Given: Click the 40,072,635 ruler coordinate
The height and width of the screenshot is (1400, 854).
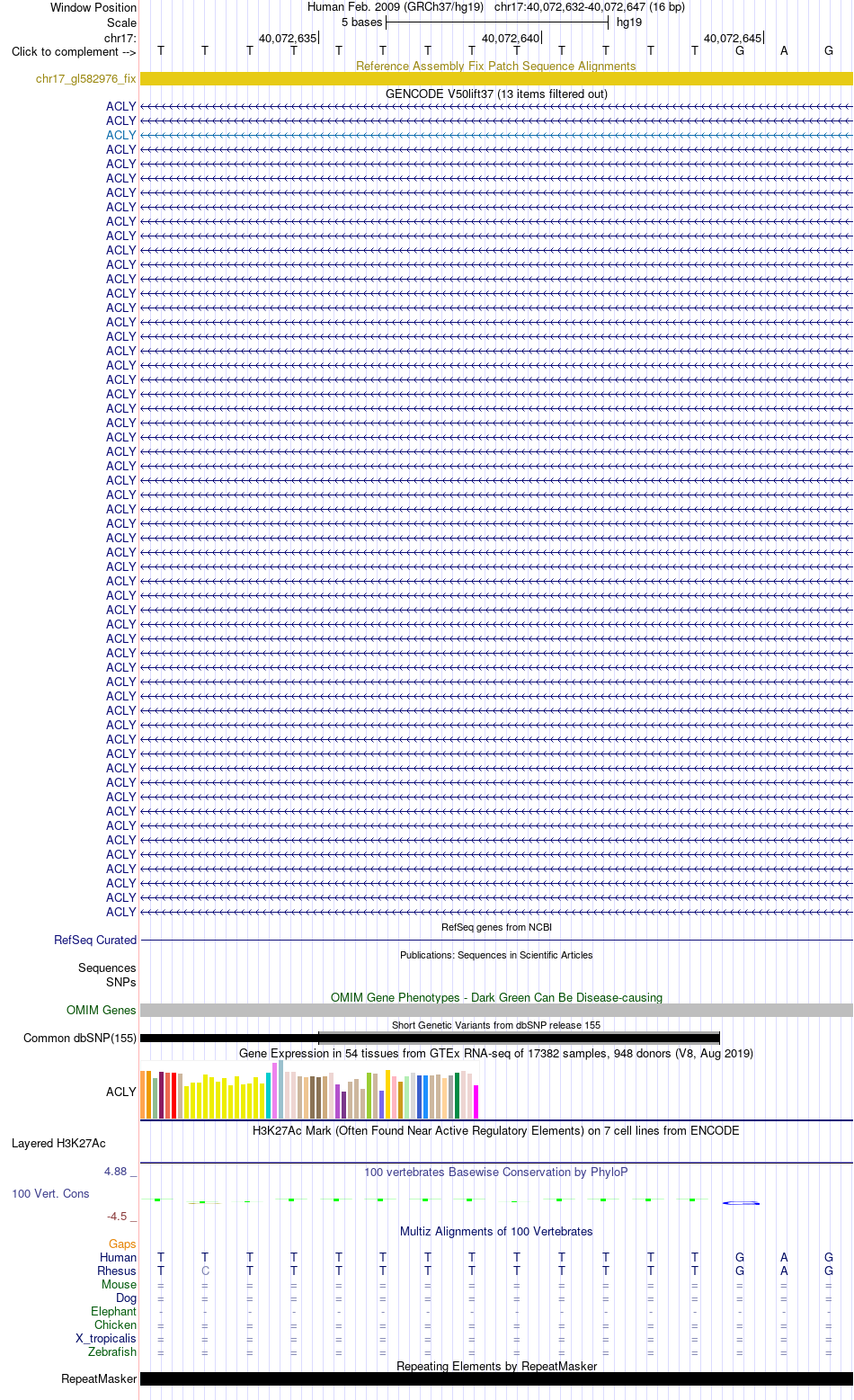Looking at the screenshot, I should [288, 38].
